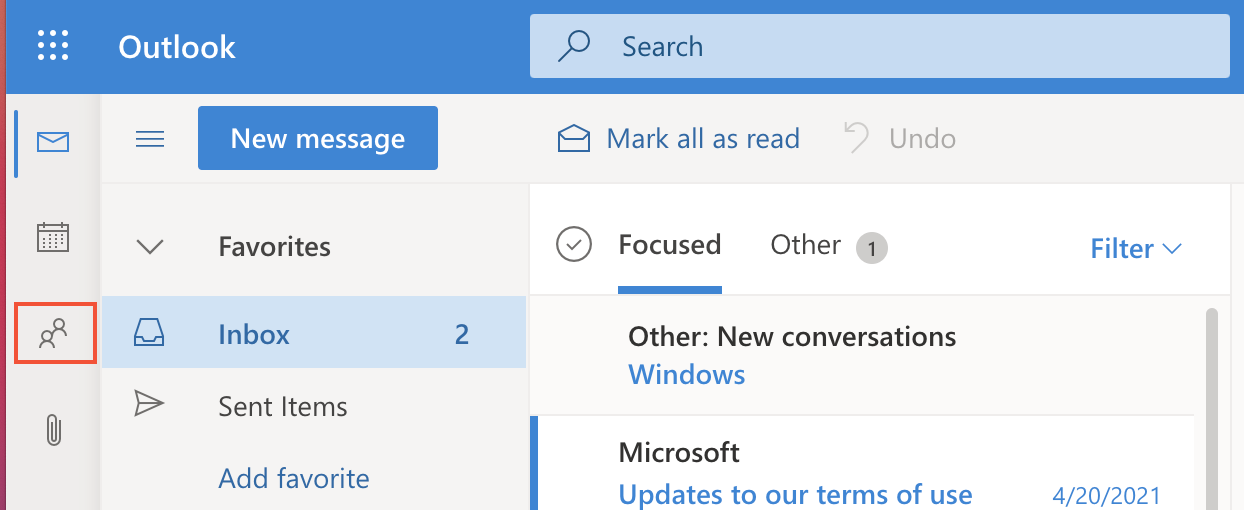Open the Sent Items folder label
Viewport: 1244px width, 510px height.
coord(283,407)
